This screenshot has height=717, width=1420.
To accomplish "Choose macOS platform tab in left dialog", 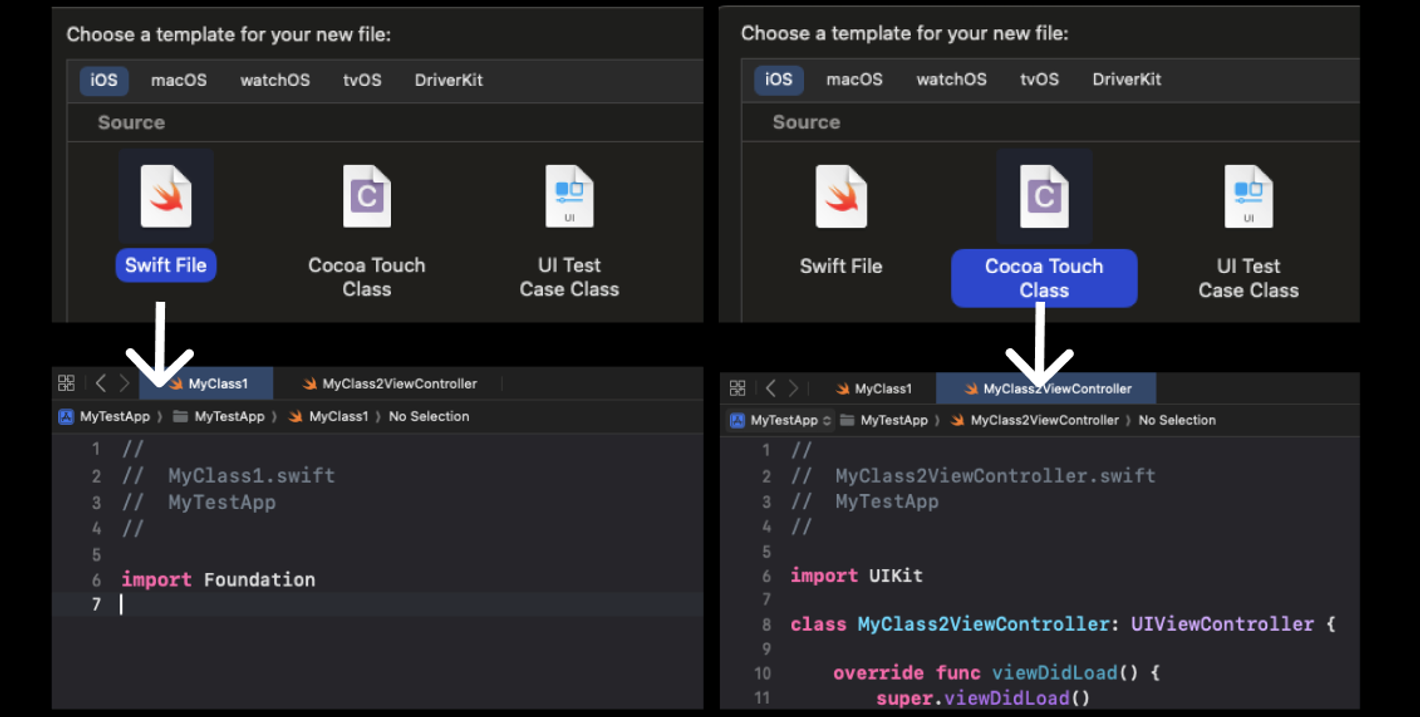I will pos(179,80).
